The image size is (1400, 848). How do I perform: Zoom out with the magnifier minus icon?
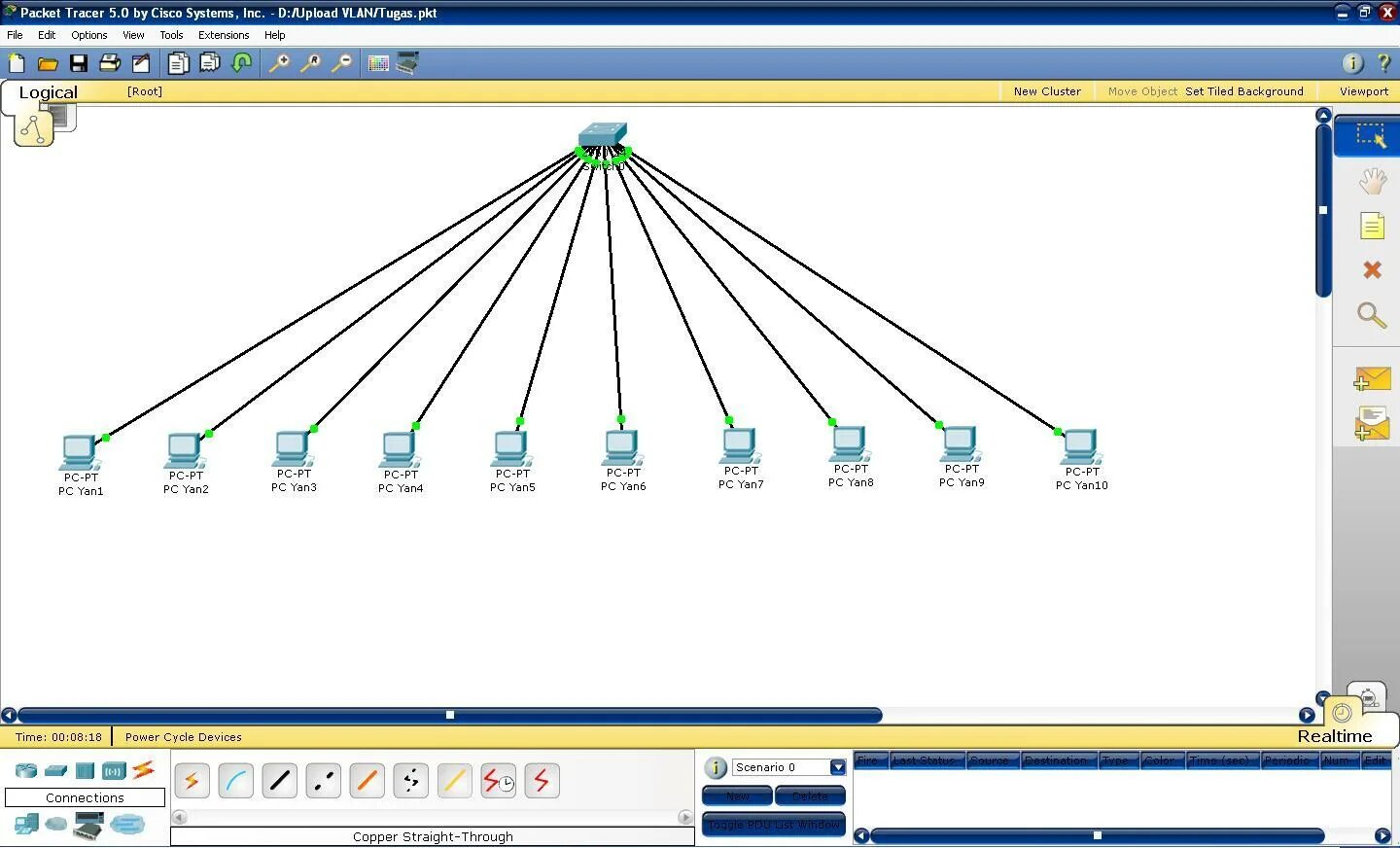341,63
